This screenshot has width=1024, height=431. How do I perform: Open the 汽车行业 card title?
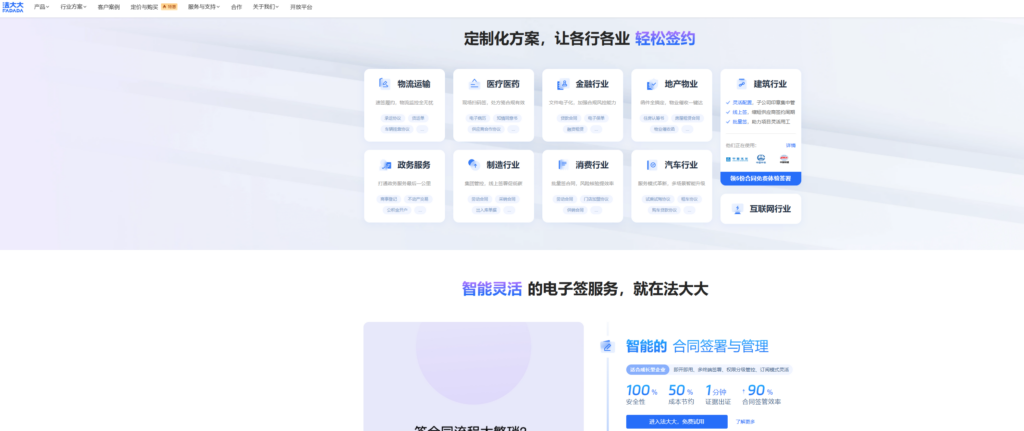point(681,165)
